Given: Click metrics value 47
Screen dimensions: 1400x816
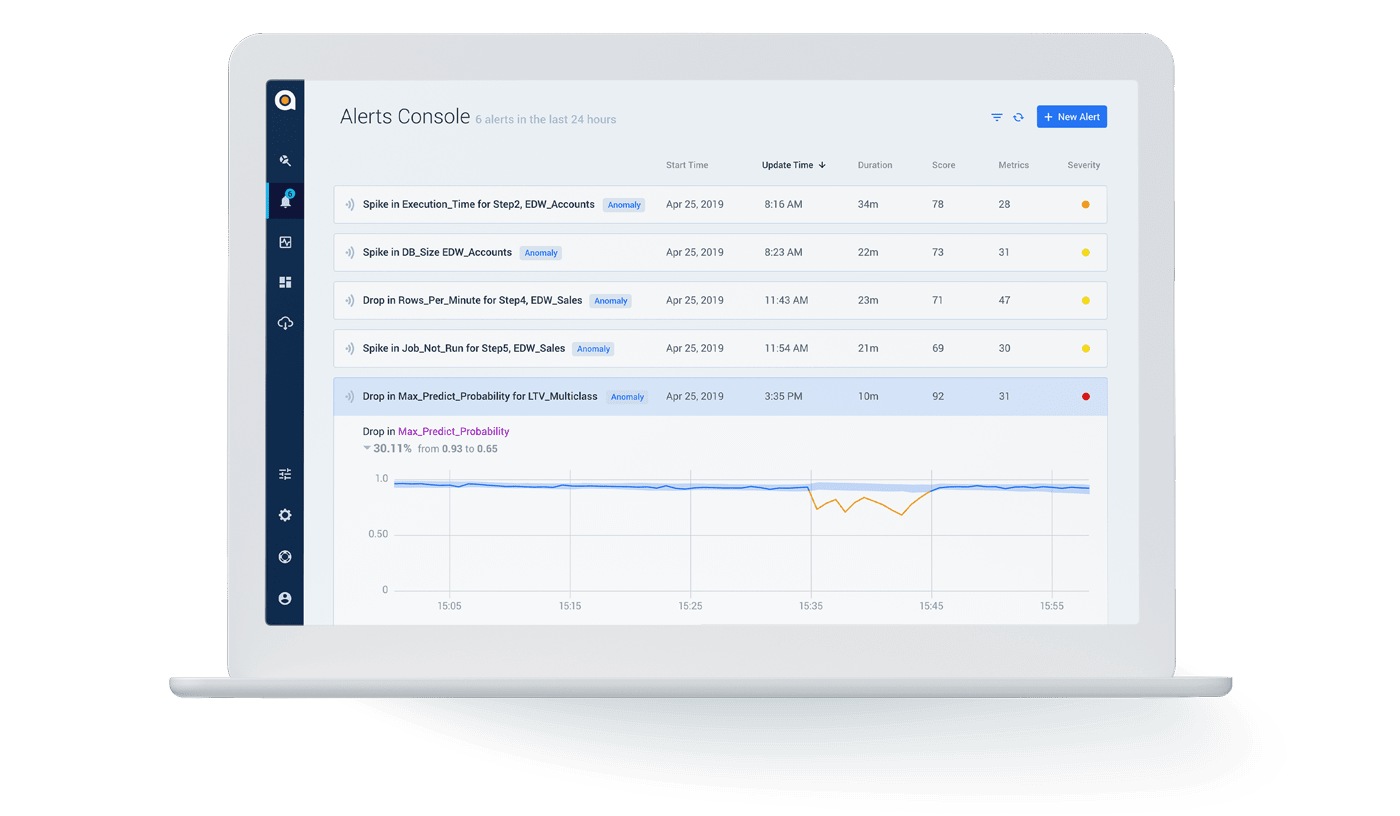Looking at the screenshot, I should (x=1004, y=300).
